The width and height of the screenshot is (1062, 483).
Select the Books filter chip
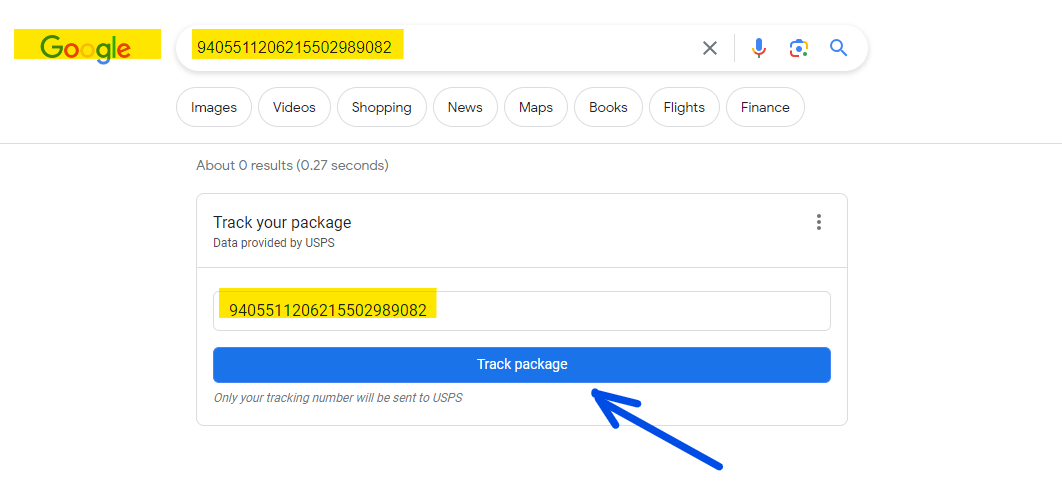tap(608, 107)
